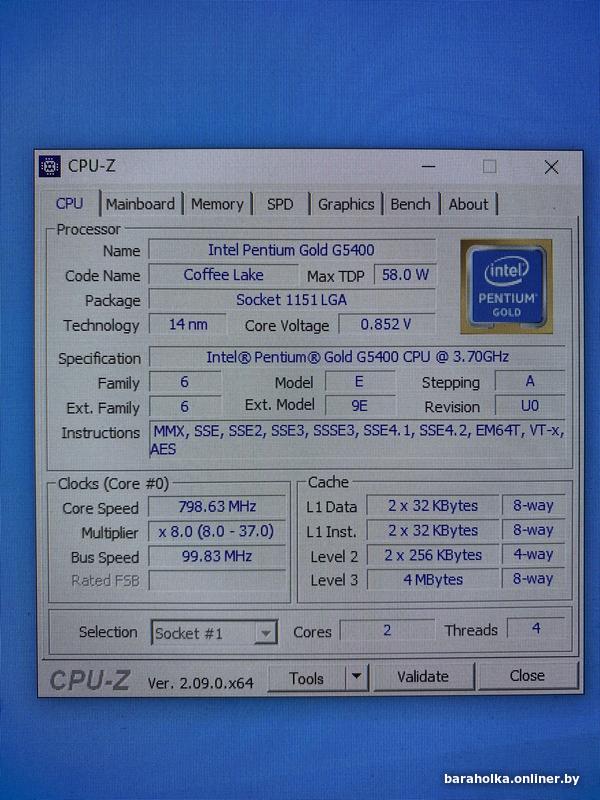Click the CPU-Z app icon in title bar
600x800 pixels.
(x=49, y=167)
